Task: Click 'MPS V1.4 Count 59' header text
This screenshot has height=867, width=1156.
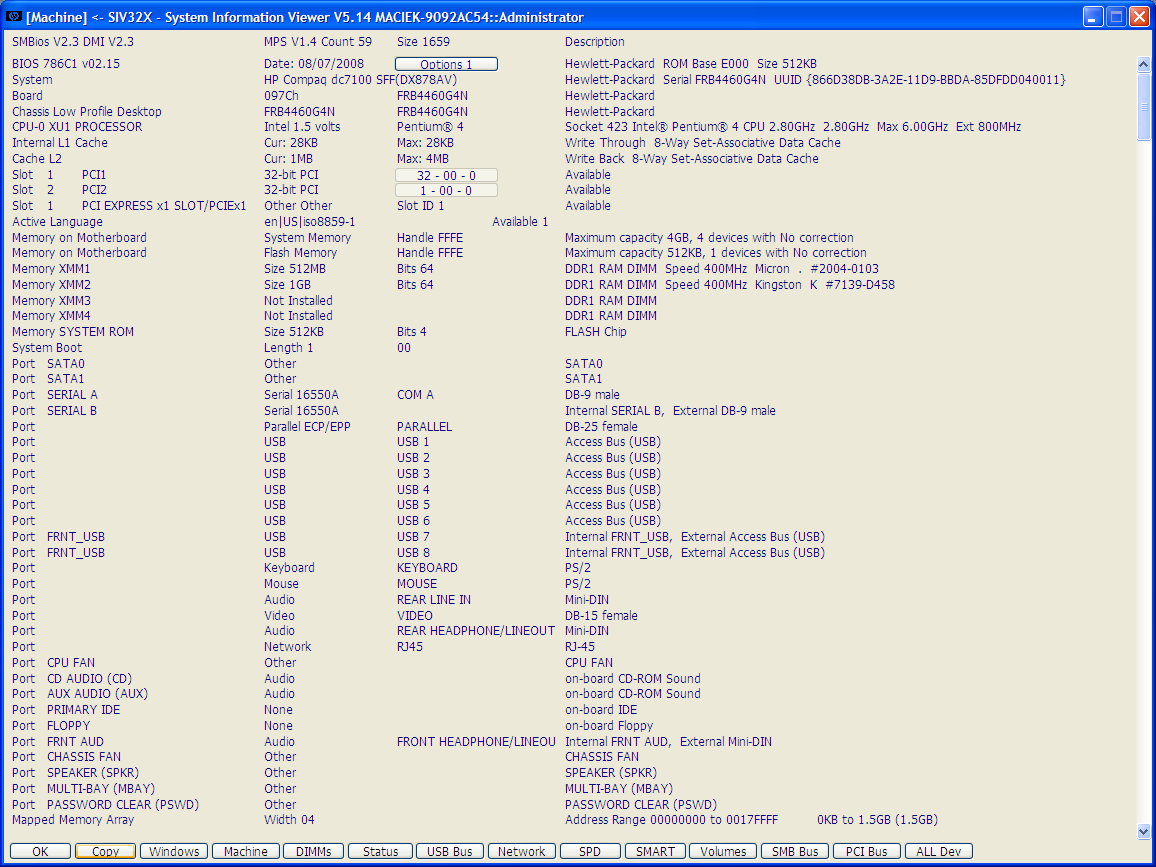Action: pos(318,42)
